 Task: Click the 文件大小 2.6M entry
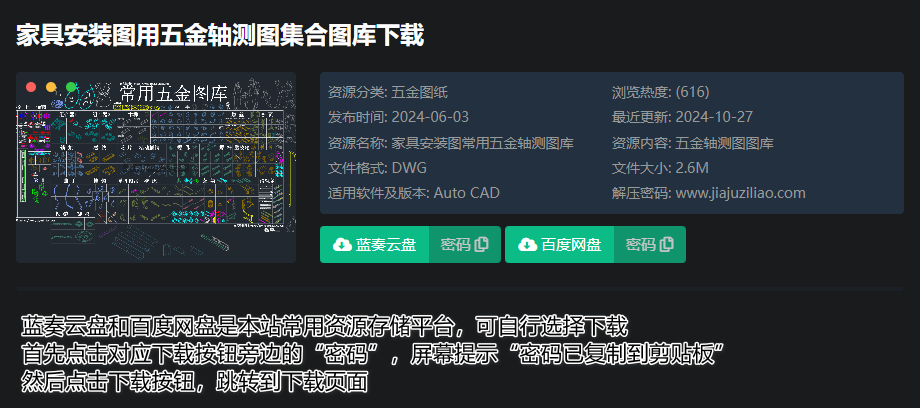pos(661,168)
